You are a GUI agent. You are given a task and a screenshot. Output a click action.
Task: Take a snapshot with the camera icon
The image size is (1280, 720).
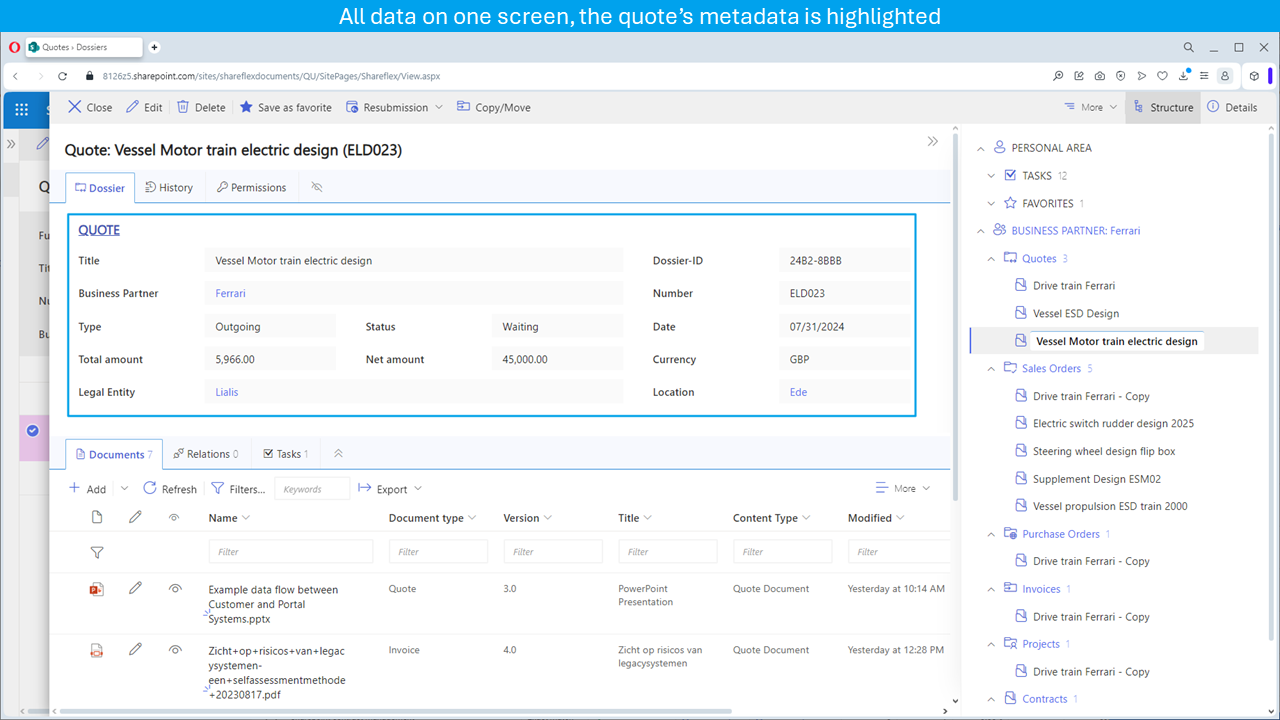(1100, 76)
